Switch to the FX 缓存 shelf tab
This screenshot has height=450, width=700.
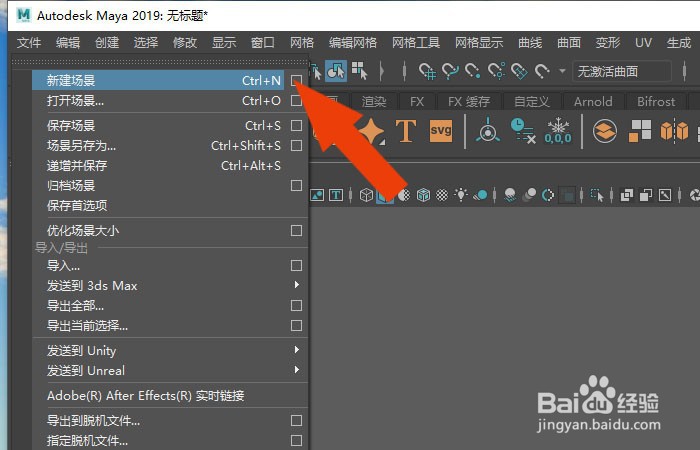coord(469,102)
